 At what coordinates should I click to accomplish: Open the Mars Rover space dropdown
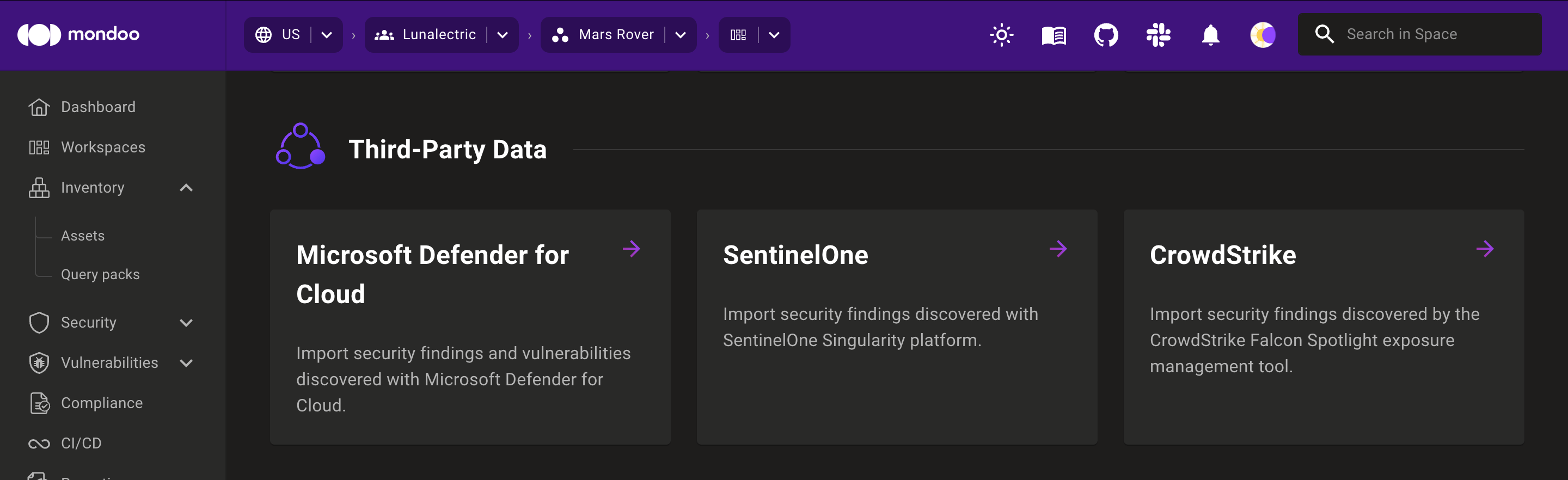[680, 35]
